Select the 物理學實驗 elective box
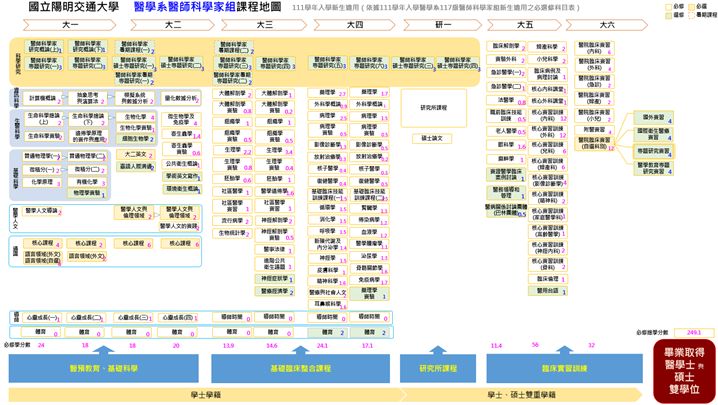718x405 pixels. click(87, 193)
